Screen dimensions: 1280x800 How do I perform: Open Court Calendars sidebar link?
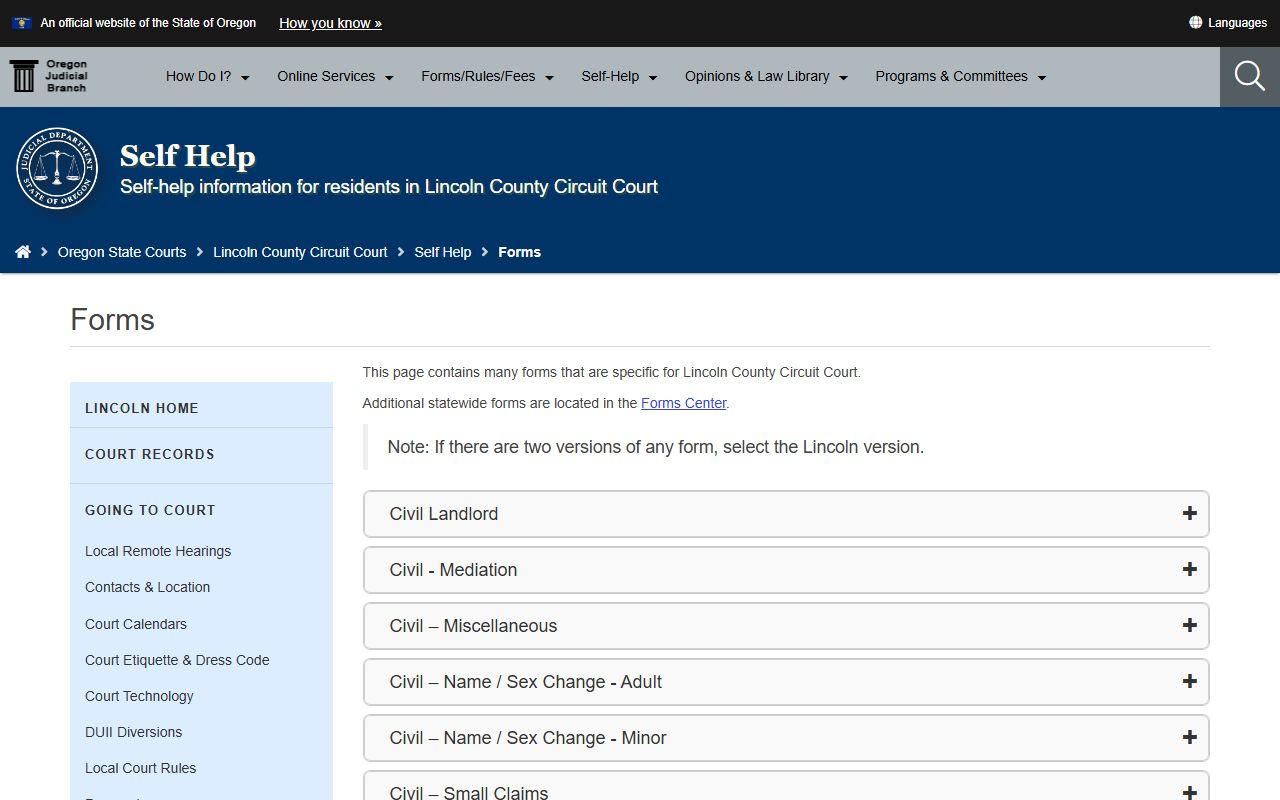tap(136, 624)
